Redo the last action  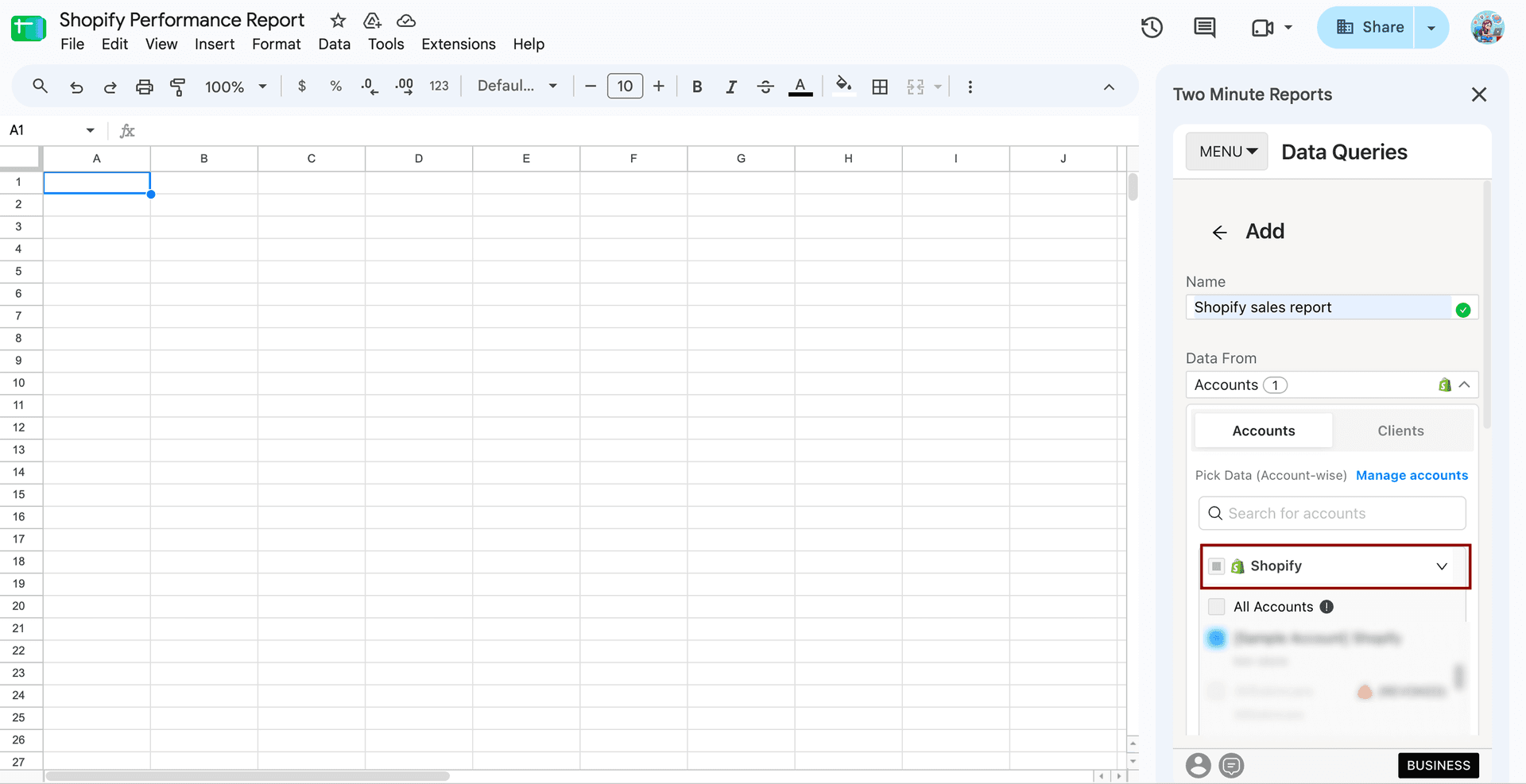point(110,87)
